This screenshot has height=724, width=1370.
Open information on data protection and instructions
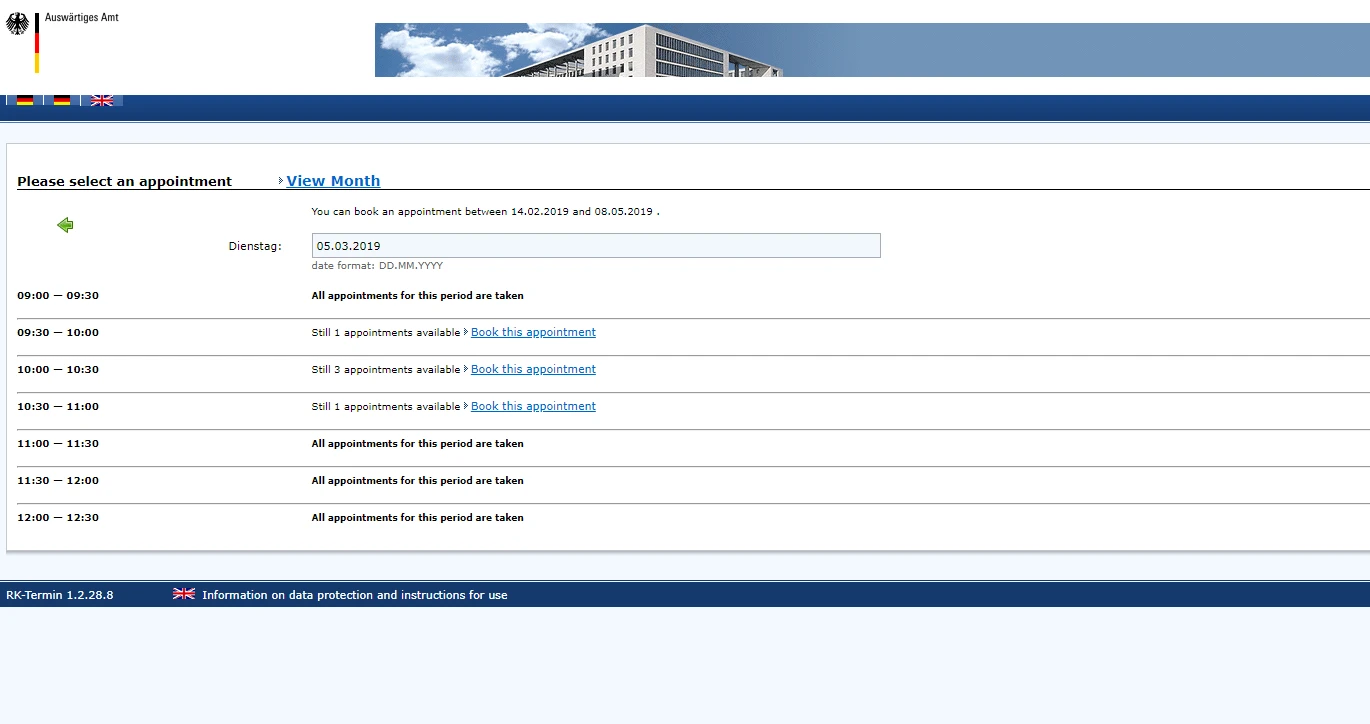pyautogui.click(x=355, y=595)
